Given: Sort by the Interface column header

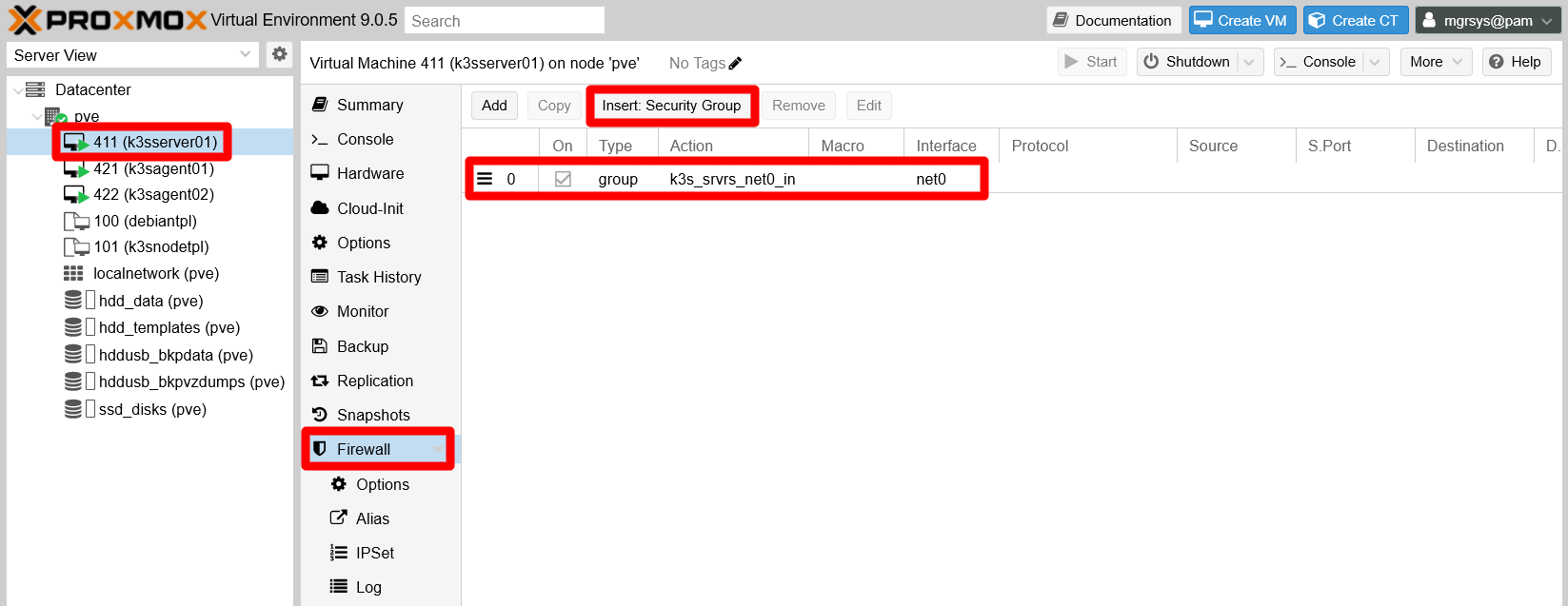Looking at the screenshot, I should pos(951,146).
